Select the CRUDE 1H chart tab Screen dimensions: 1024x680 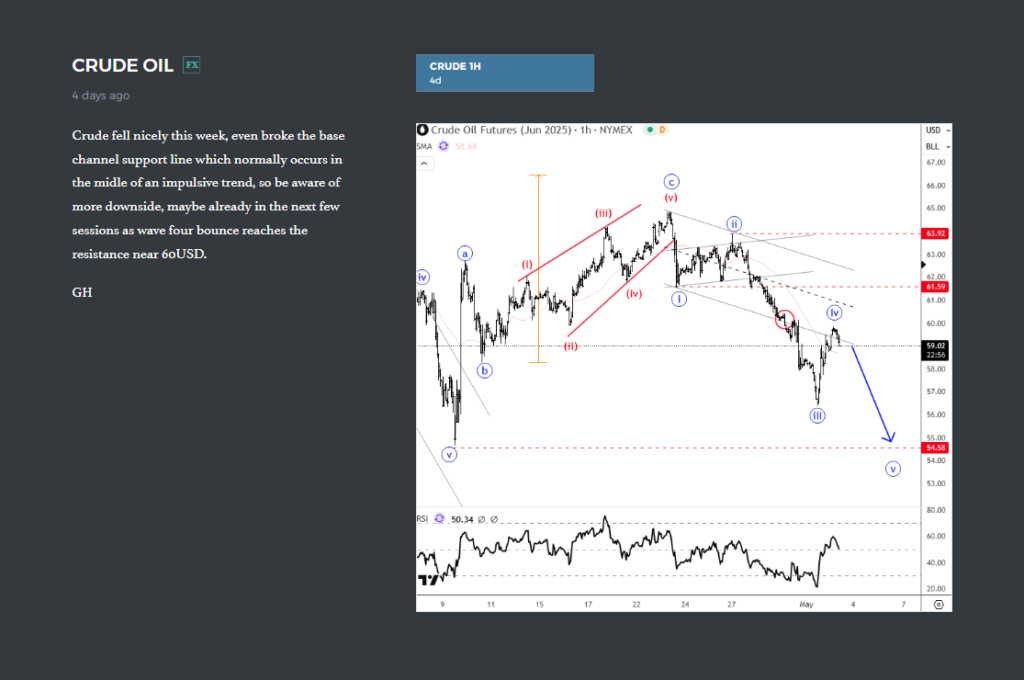point(505,73)
